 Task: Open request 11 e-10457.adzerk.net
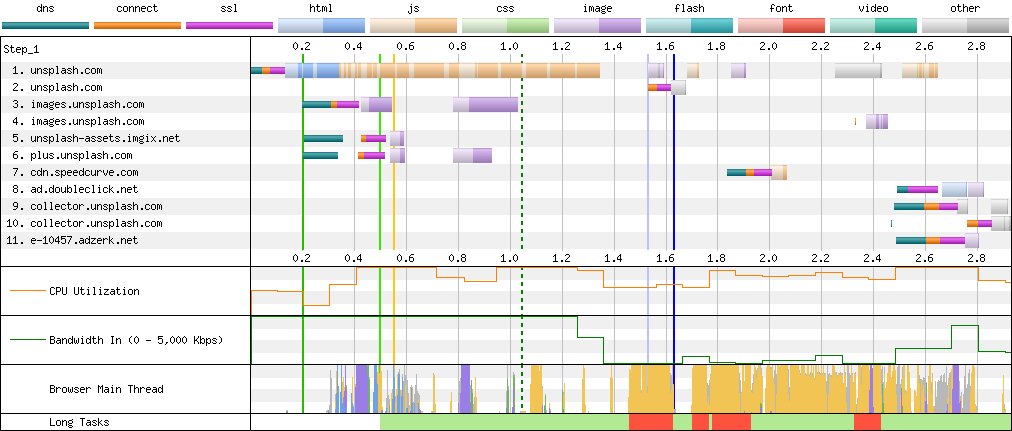[x=78, y=241]
